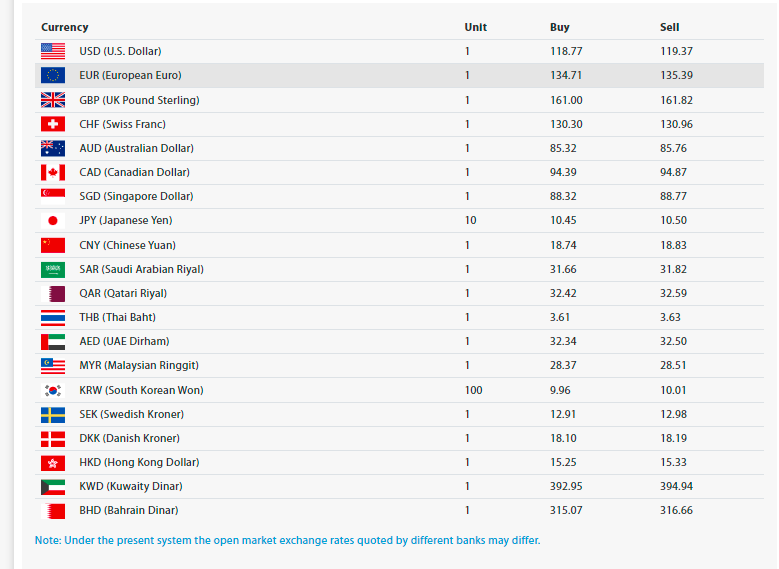The height and width of the screenshot is (569, 779).
Task: Select the DKK (Danish Kroner) label
Action: pyautogui.click(x=129, y=438)
